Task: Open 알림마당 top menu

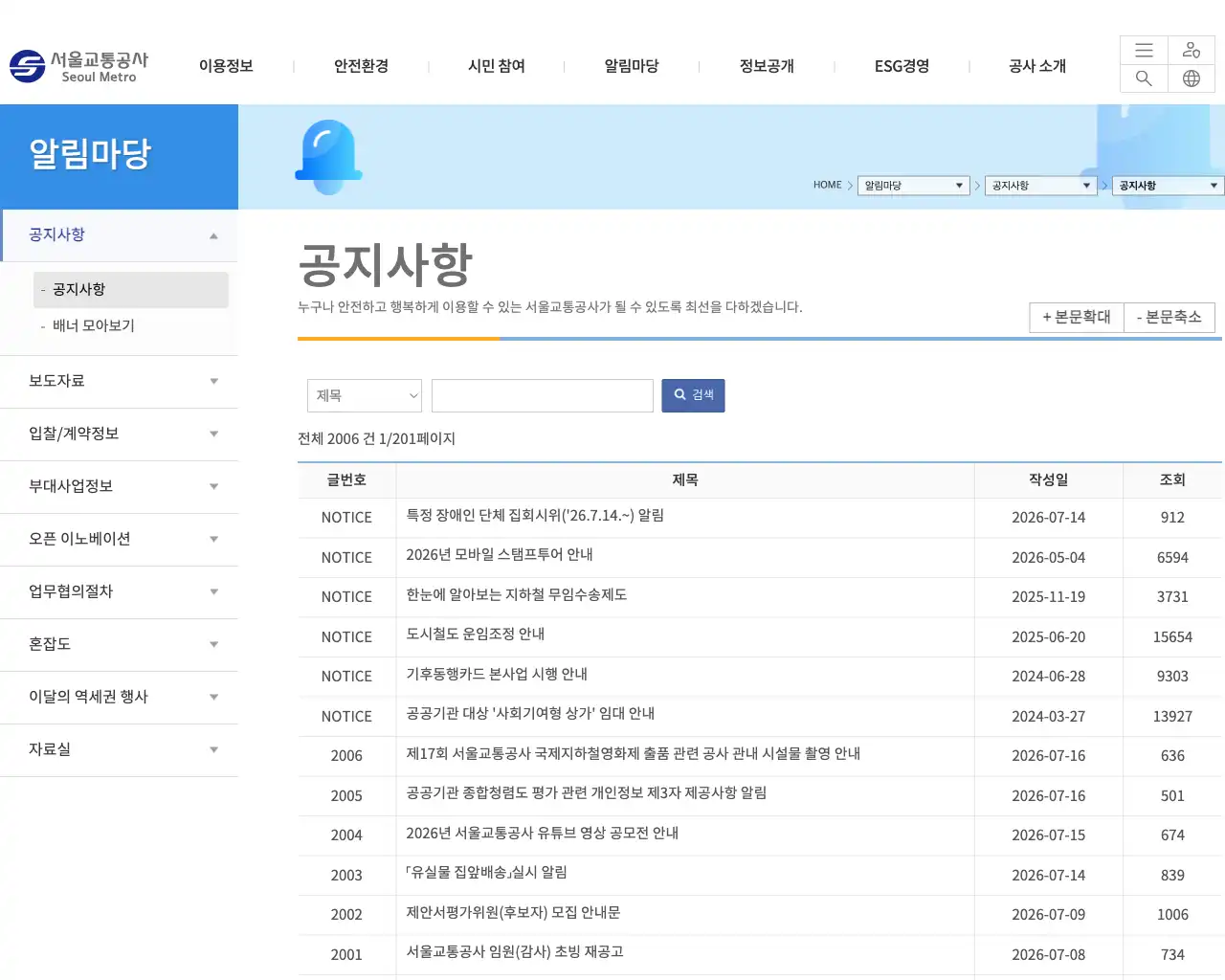Action: tap(632, 66)
